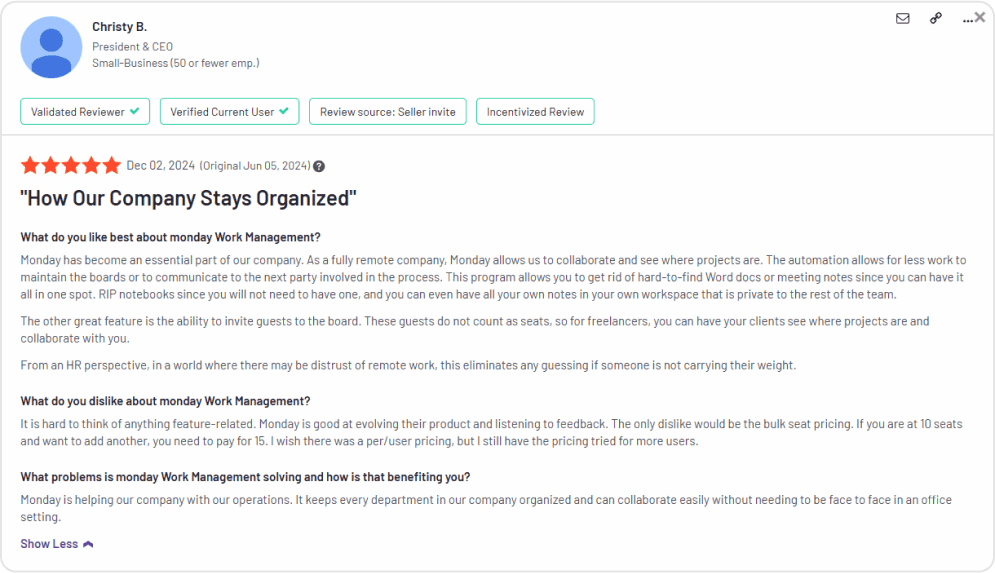The width and height of the screenshot is (995, 573).
Task: Click "(Original Jun 05, 2024)" text
Action: pos(255,166)
